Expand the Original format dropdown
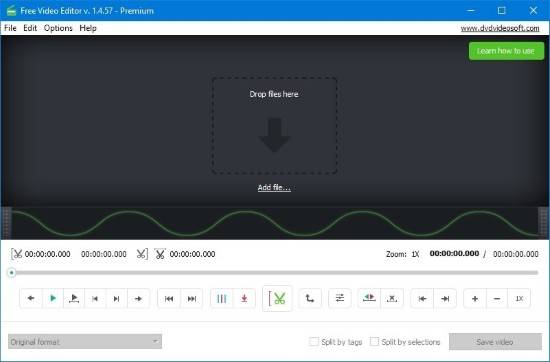 (85, 342)
